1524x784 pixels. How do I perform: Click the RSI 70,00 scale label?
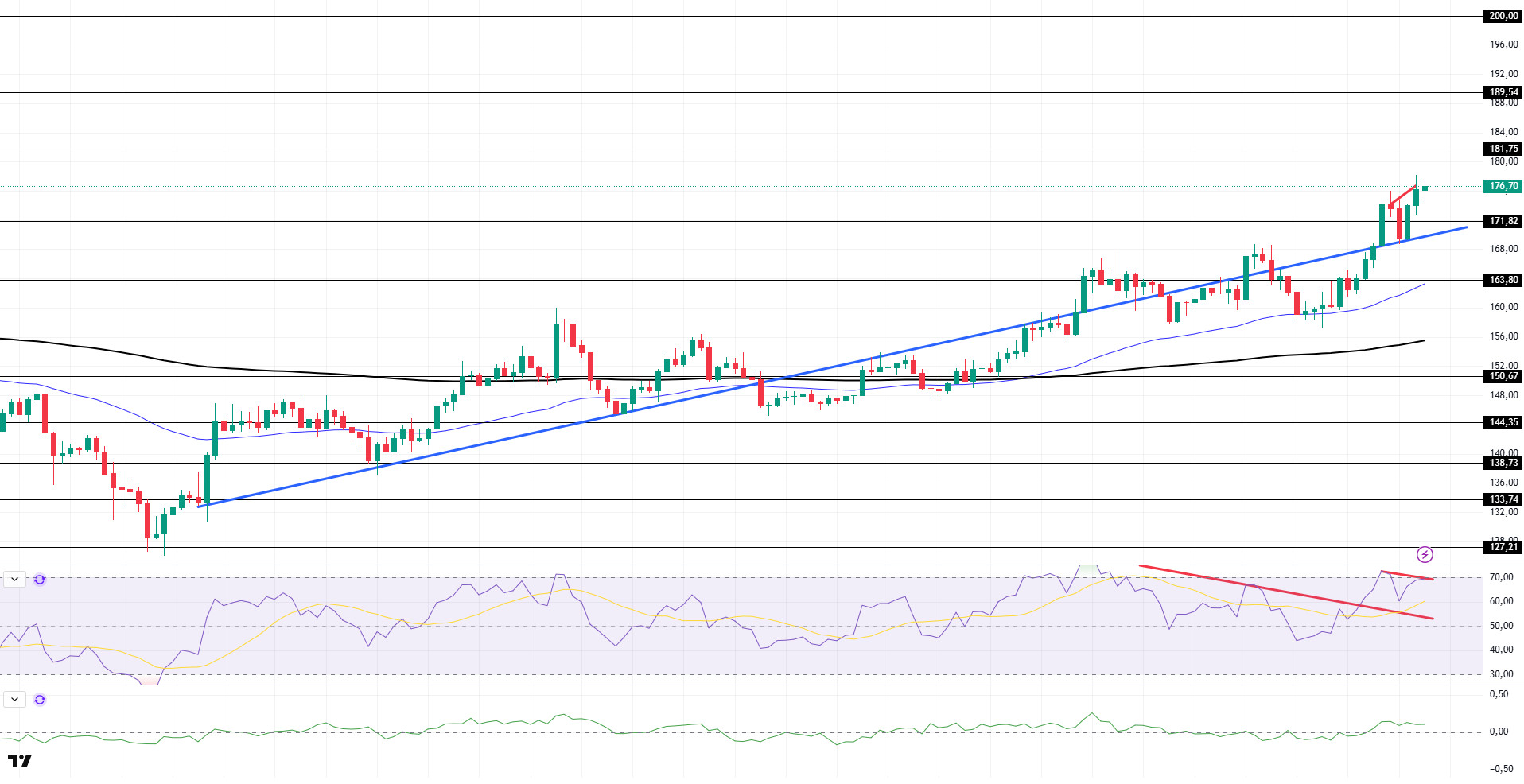pyautogui.click(x=1501, y=577)
